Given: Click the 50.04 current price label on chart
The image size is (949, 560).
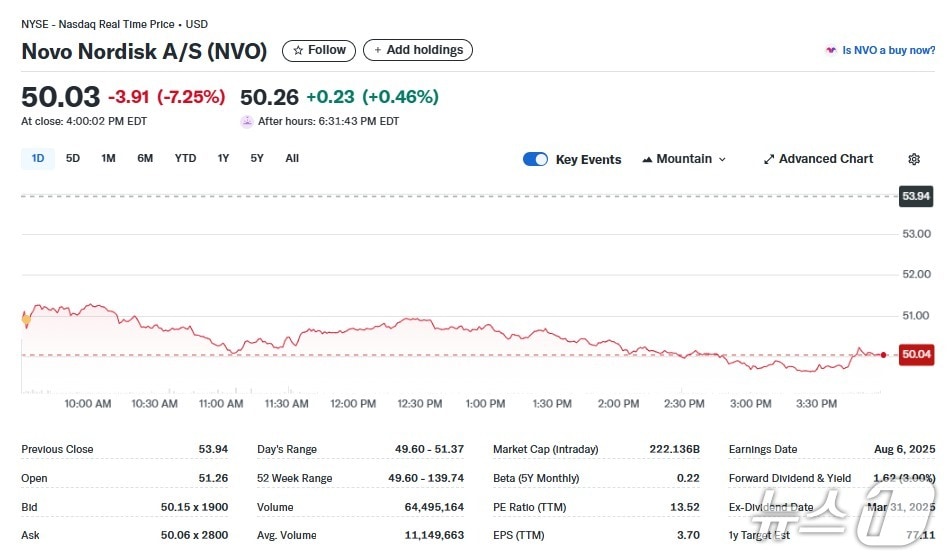Looking at the screenshot, I should pyautogui.click(x=916, y=354).
